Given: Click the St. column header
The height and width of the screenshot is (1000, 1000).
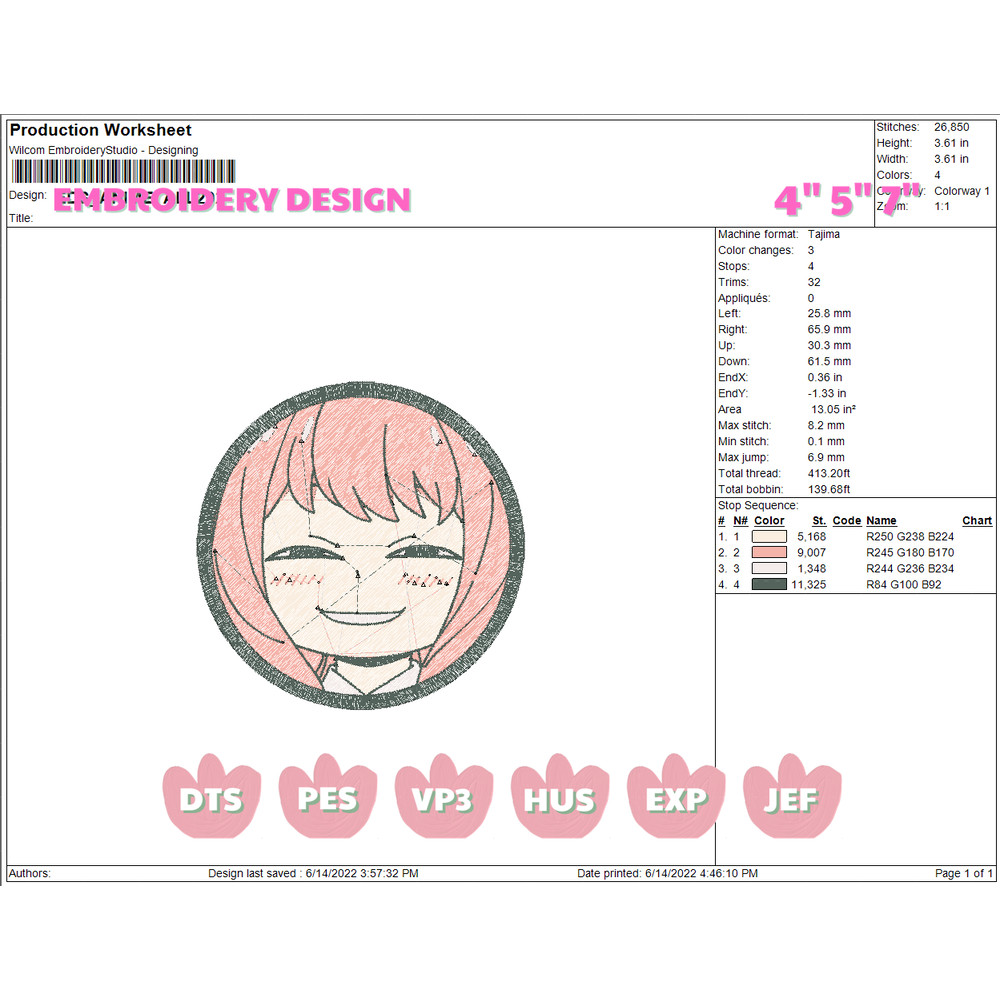Looking at the screenshot, I should [819, 520].
